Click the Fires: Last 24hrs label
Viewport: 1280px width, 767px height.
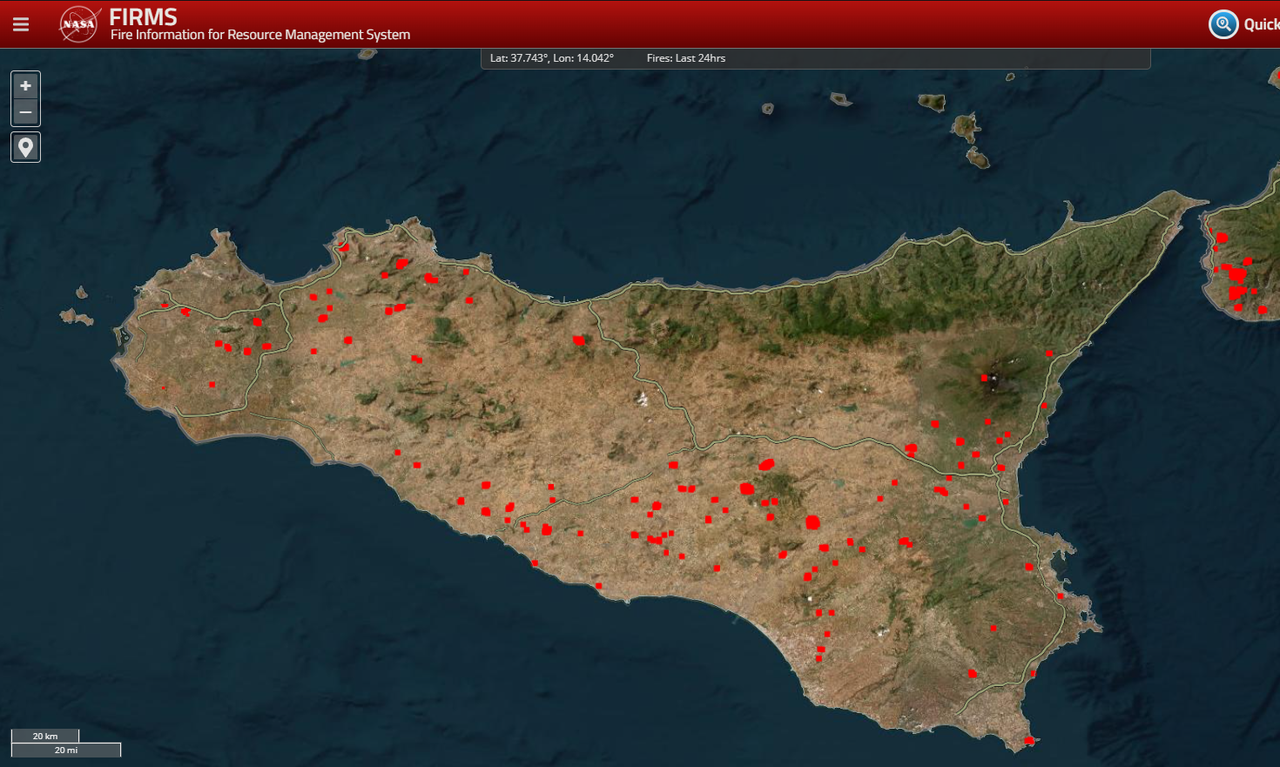[686, 58]
